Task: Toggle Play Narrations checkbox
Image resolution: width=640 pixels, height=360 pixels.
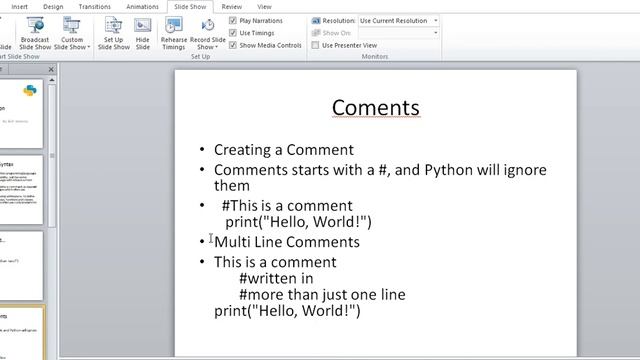Action: click(x=233, y=20)
